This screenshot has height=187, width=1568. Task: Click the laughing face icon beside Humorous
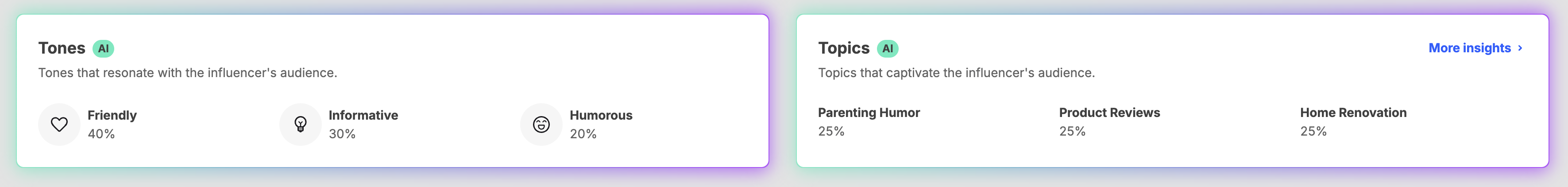click(541, 124)
